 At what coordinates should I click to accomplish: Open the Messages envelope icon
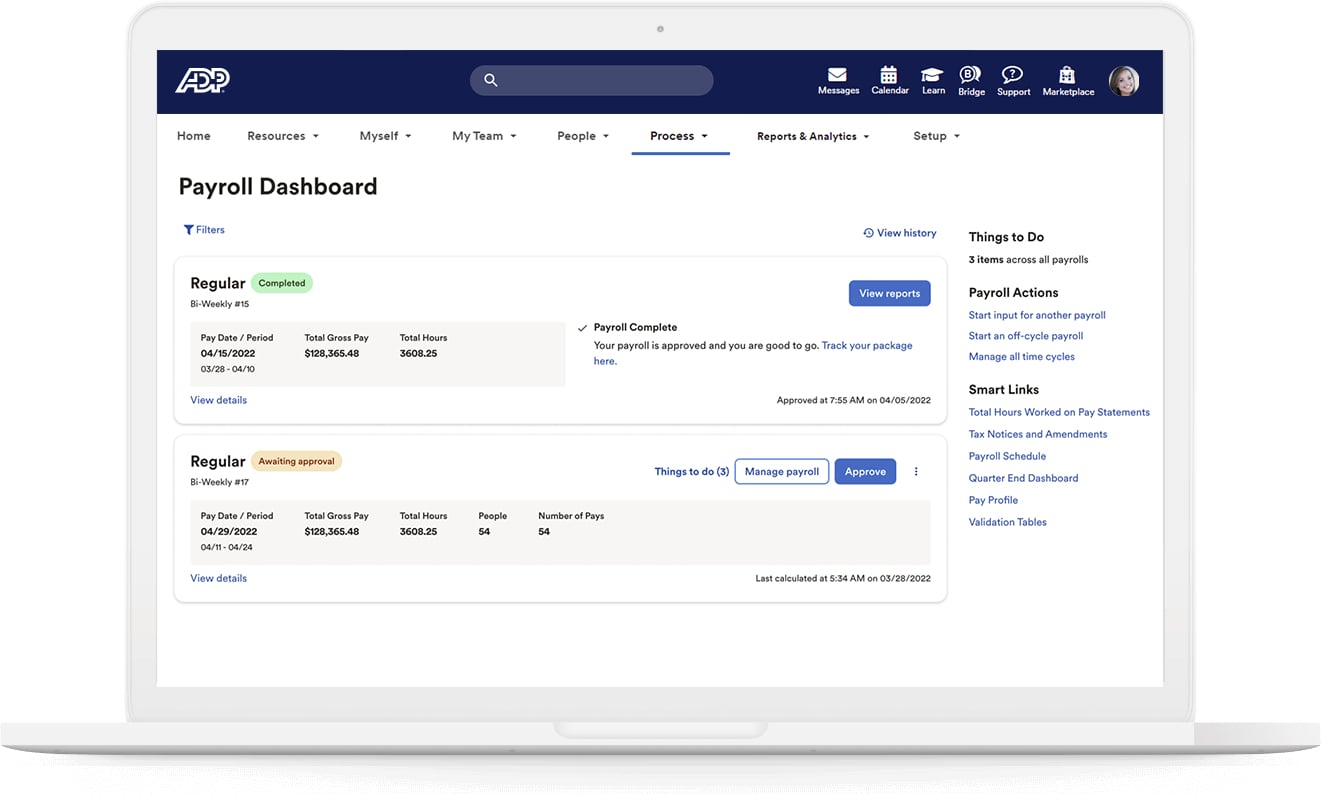tap(838, 75)
